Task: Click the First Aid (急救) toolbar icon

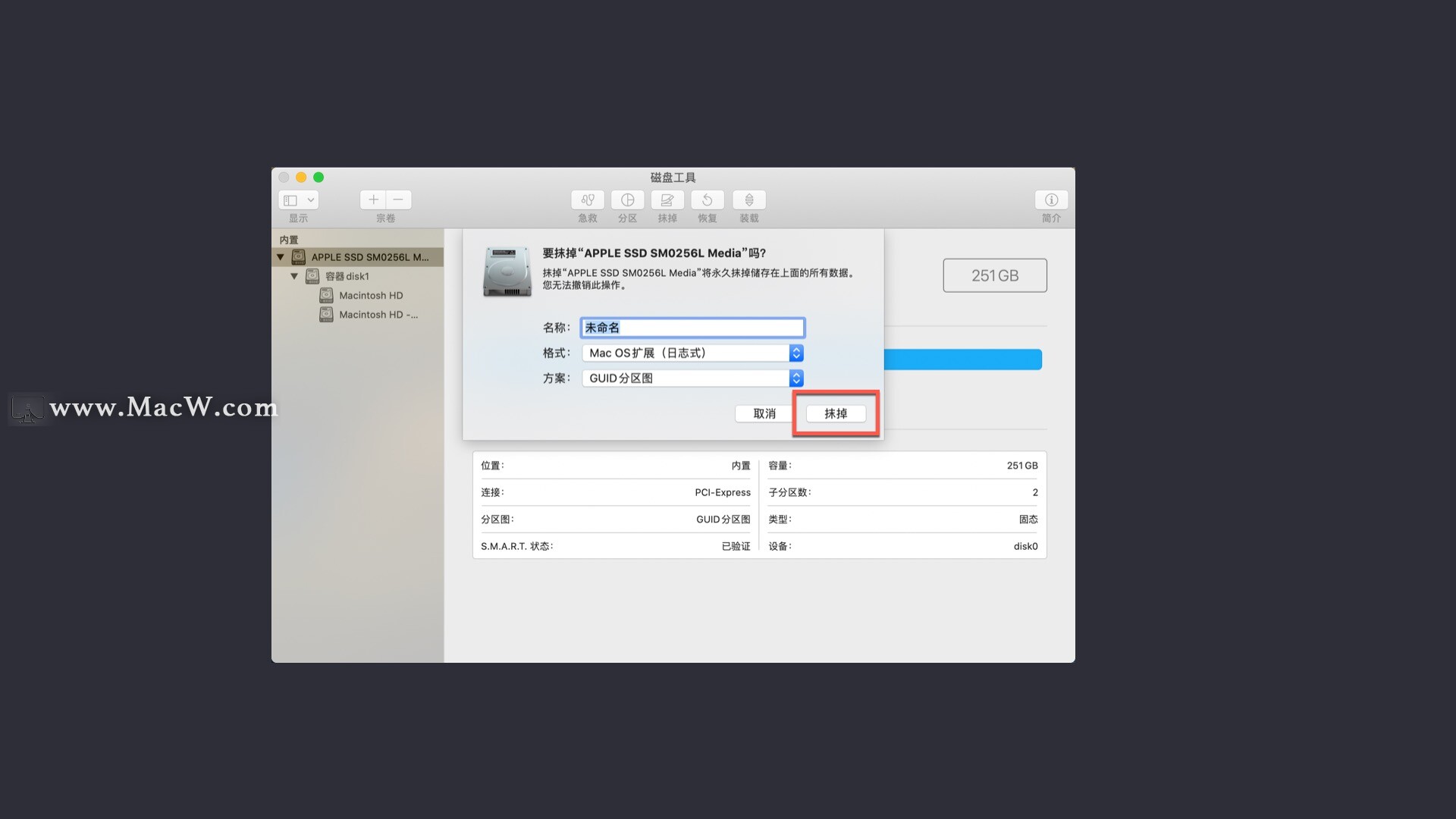Action: (x=588, y=200)
